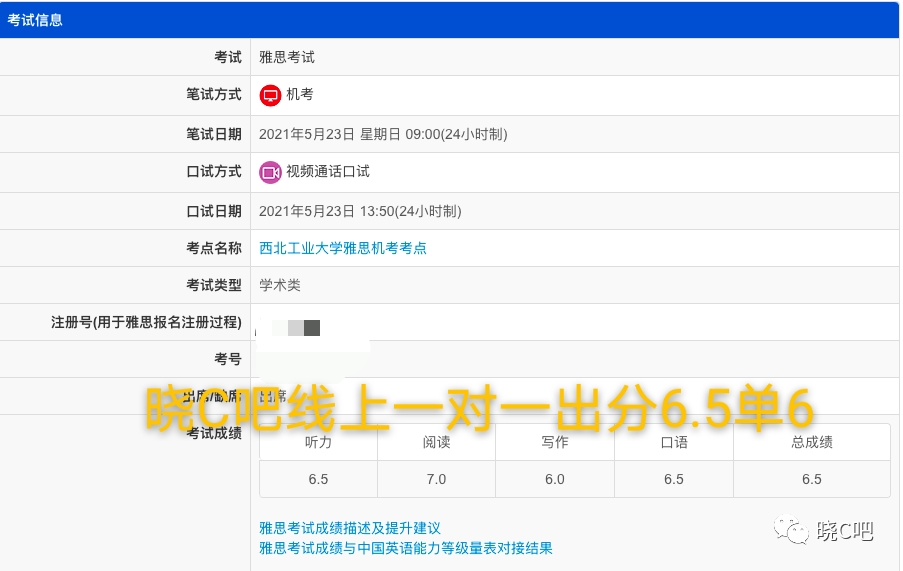Click the 写作 column header
The height and width of the screenshot is (571, 903).
coord(555,442)
